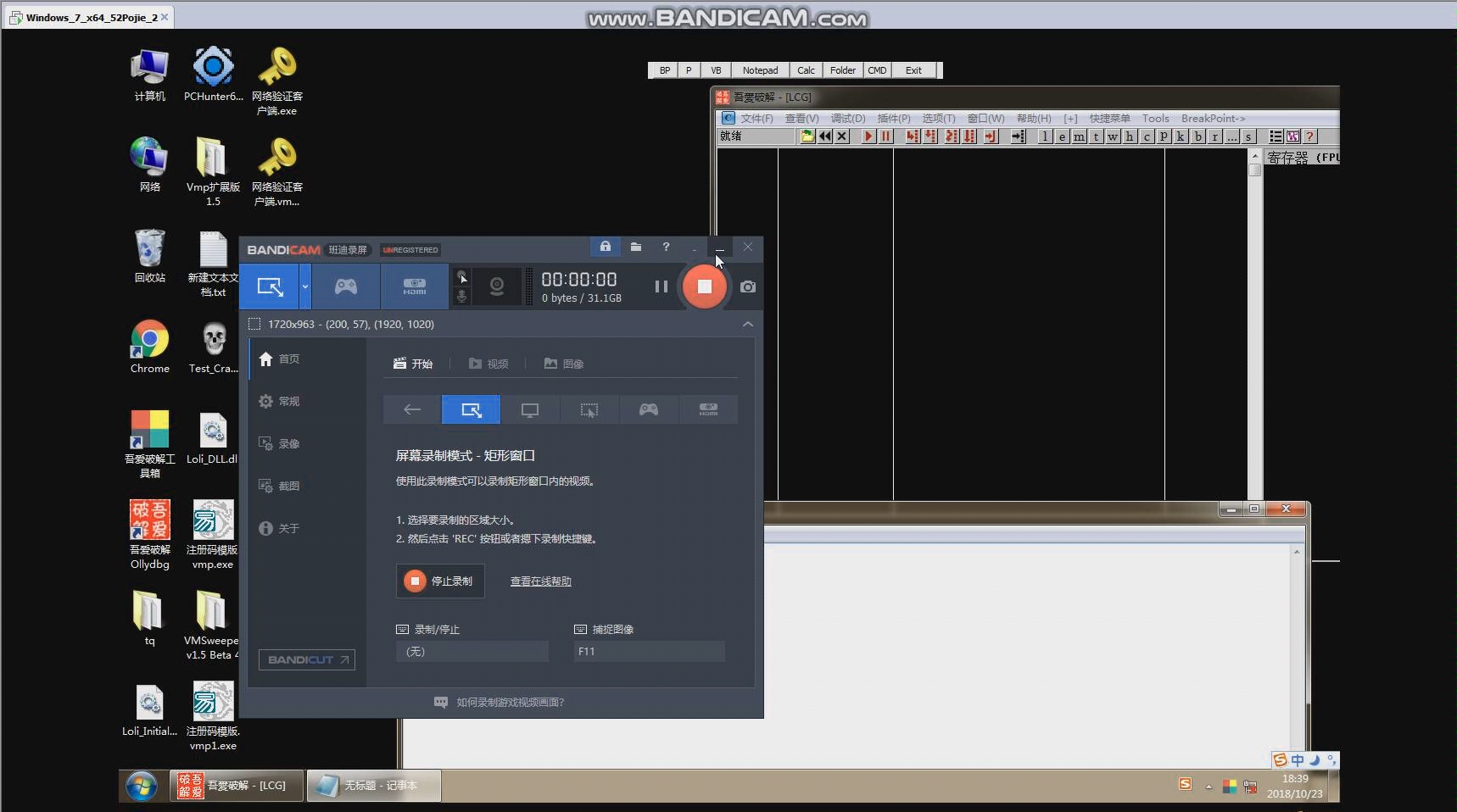Viewport: 1457px width, 812px height.
Task: Open the 查看(V) menu in debugger
Action: 801,119
